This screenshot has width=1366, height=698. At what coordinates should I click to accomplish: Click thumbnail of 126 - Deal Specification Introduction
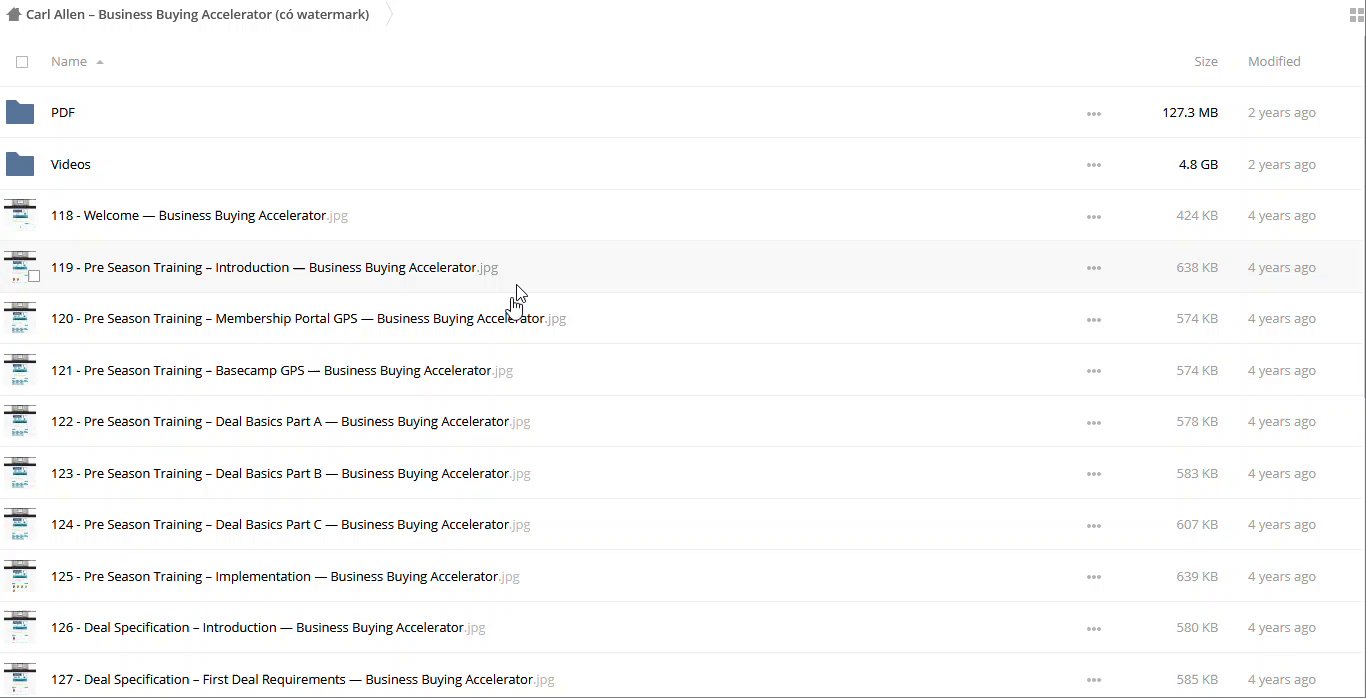point(20,627)
